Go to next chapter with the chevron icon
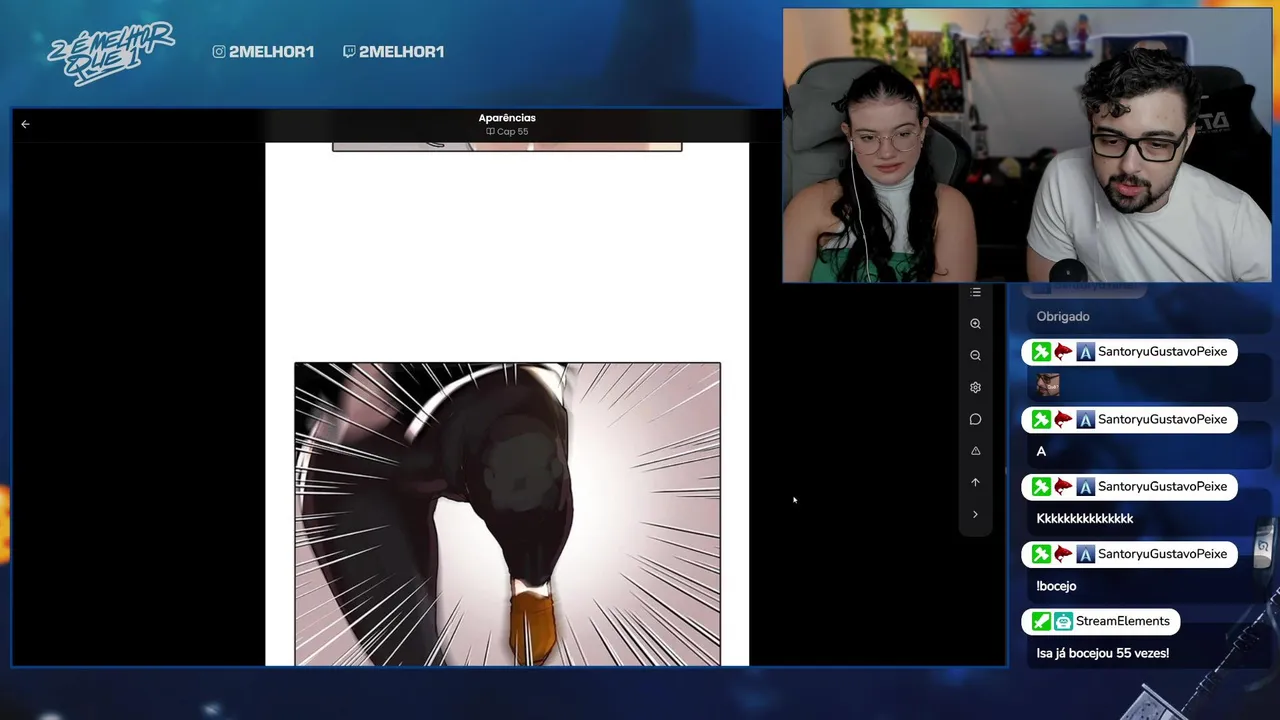Viewport: 1280px width, 720px height. (975, 514)
